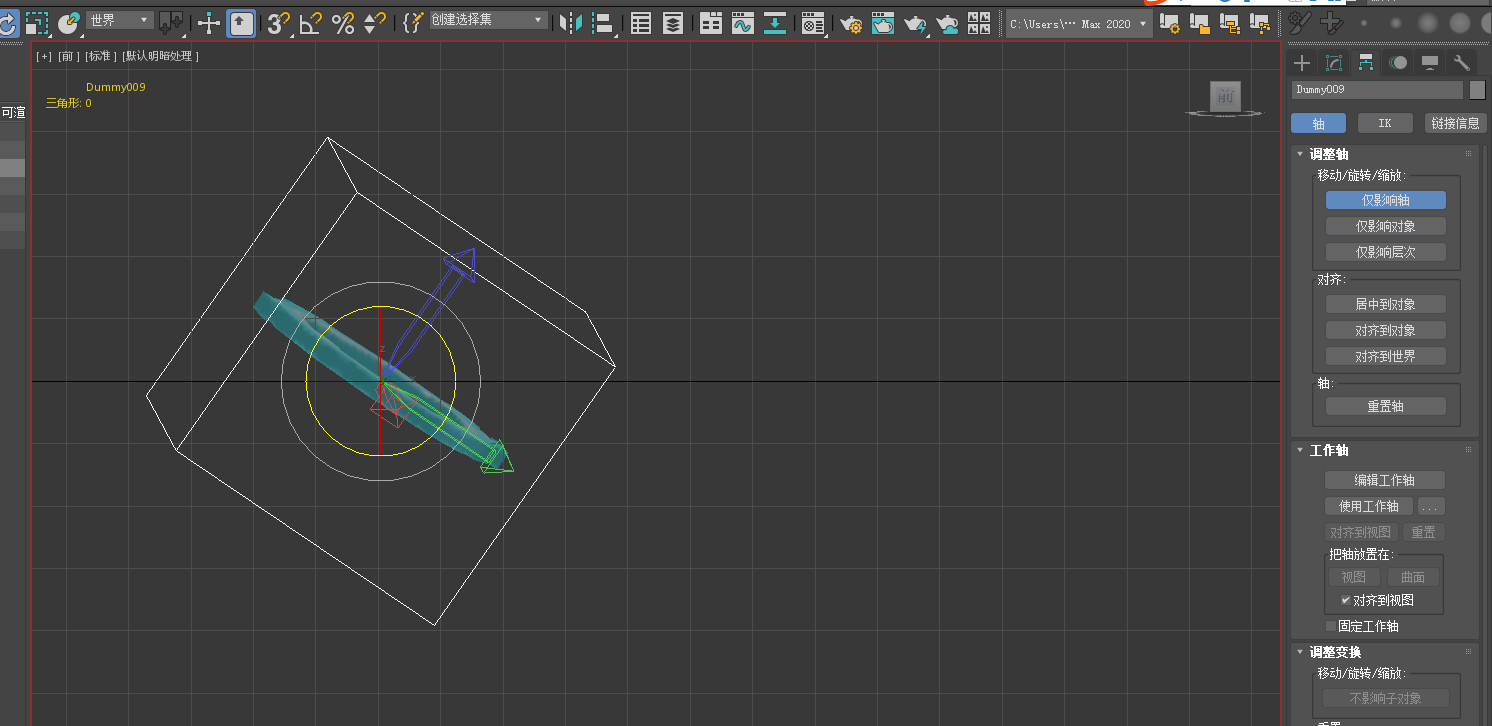Click the Place object tool icon

click(x=68, y=24)
